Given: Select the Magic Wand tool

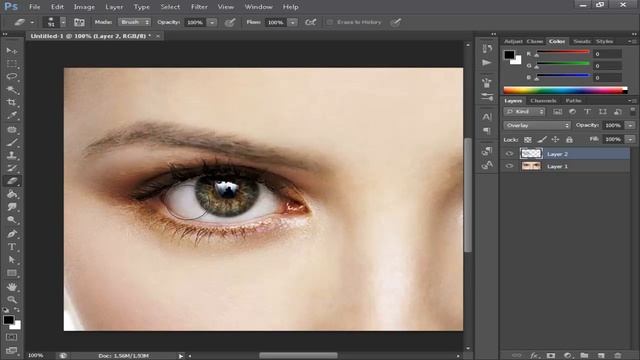Looking at the screenshot, I should point(12,89).
